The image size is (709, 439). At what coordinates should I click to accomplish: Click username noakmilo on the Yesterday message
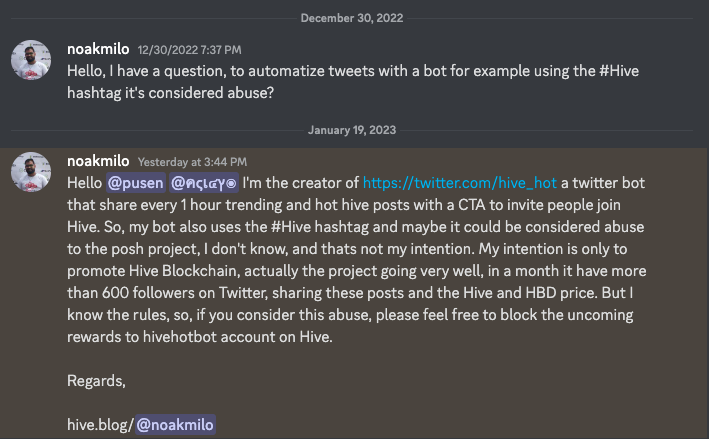[97, 160]
